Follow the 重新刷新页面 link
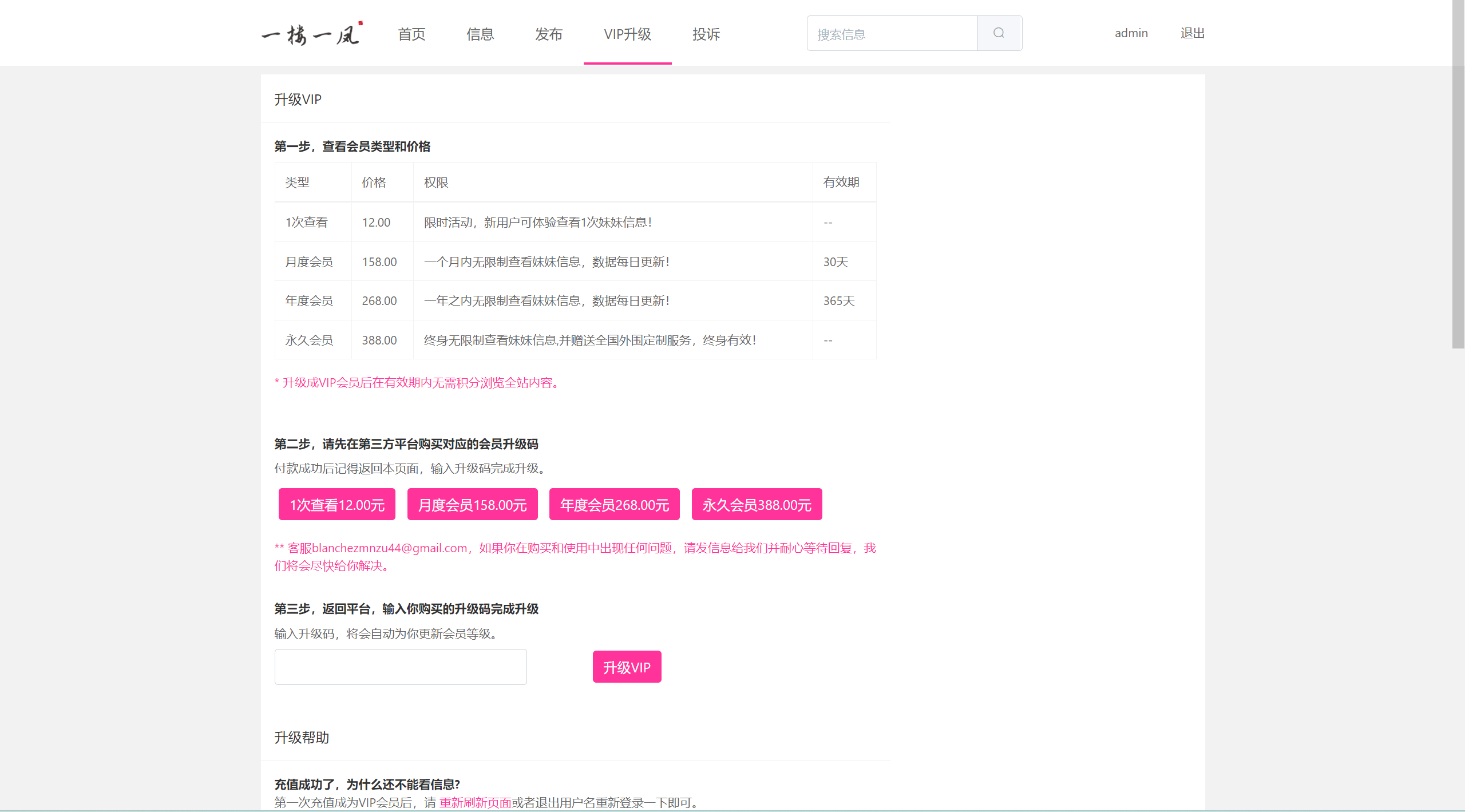The image size is (1465, 812). coord(475,802)
